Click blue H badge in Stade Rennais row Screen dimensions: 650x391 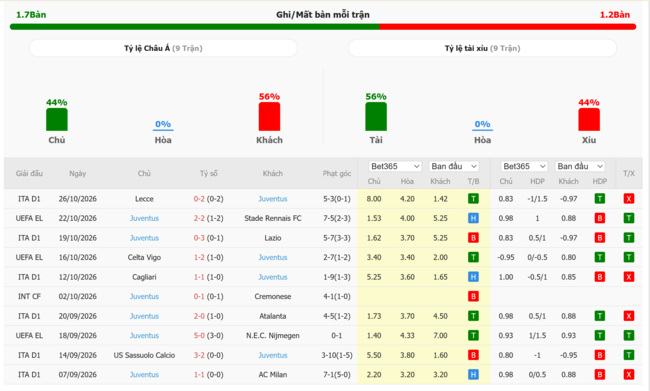coord(473,218)
